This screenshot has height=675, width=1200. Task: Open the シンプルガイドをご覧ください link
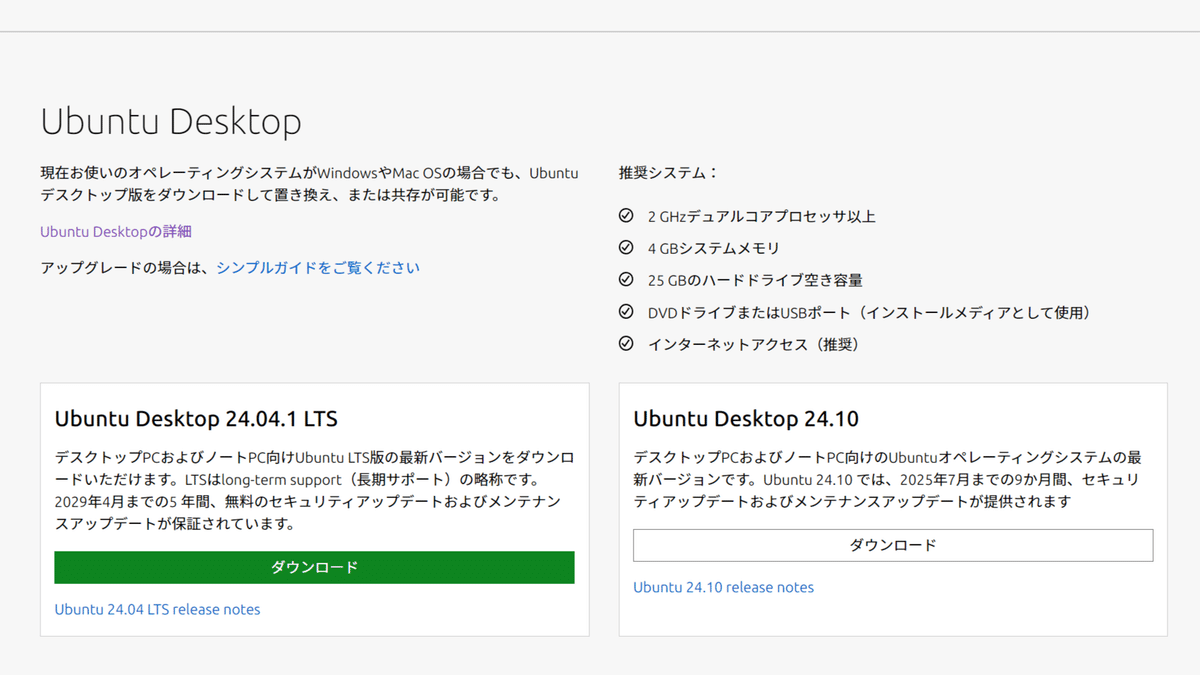tap(318, 267)
